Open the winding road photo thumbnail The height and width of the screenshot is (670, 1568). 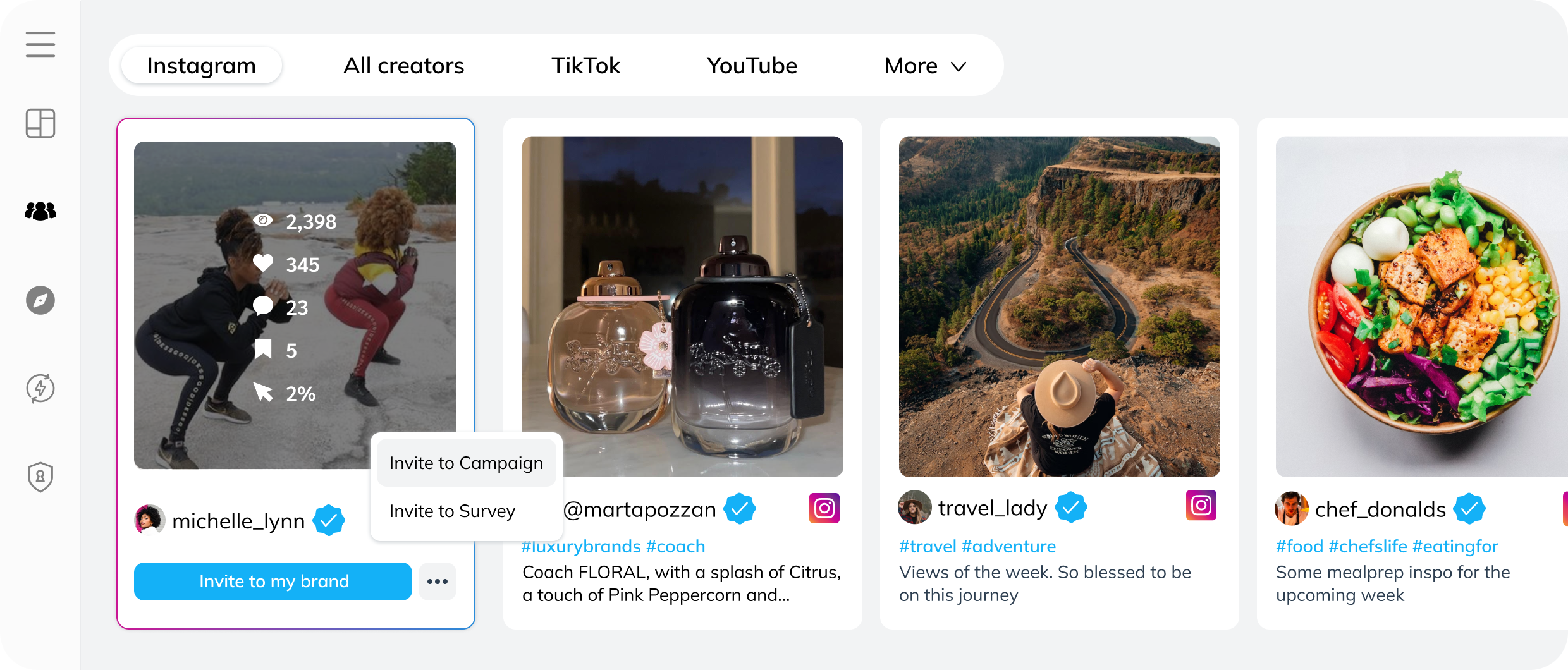pos(1059,307)
